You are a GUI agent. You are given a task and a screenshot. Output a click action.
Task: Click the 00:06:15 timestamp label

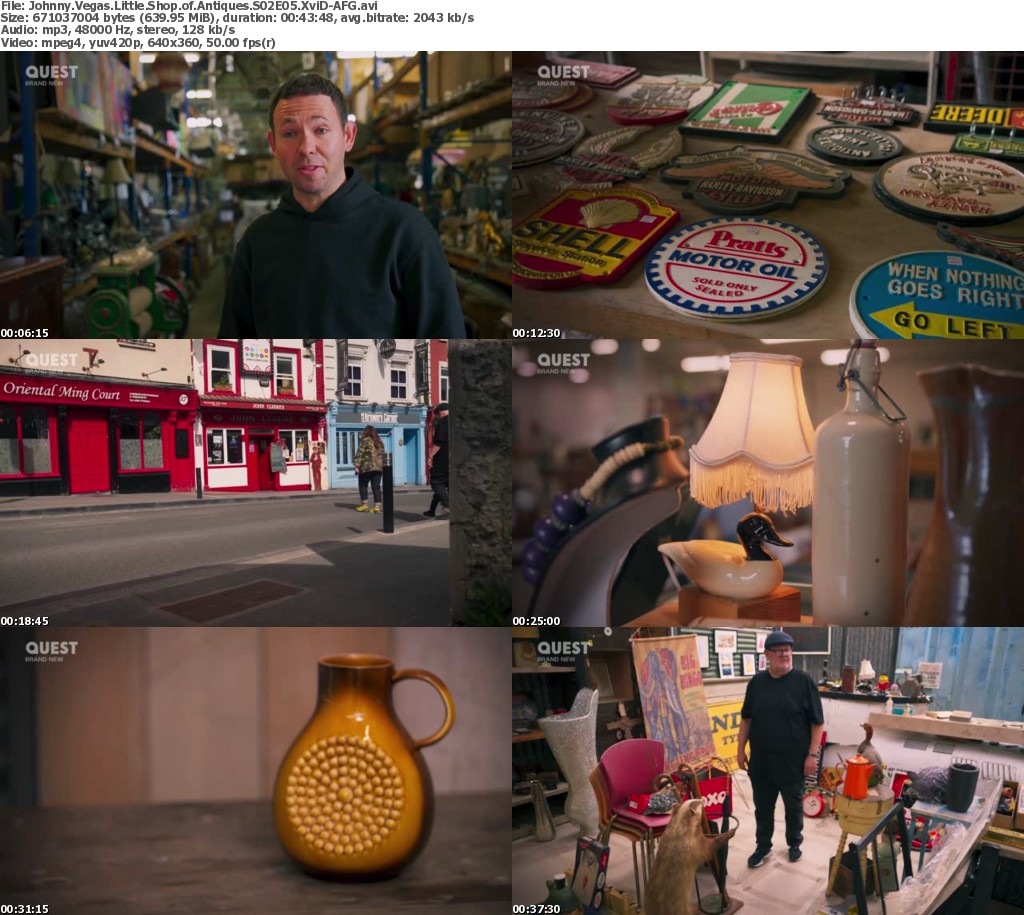click(24, 332)
